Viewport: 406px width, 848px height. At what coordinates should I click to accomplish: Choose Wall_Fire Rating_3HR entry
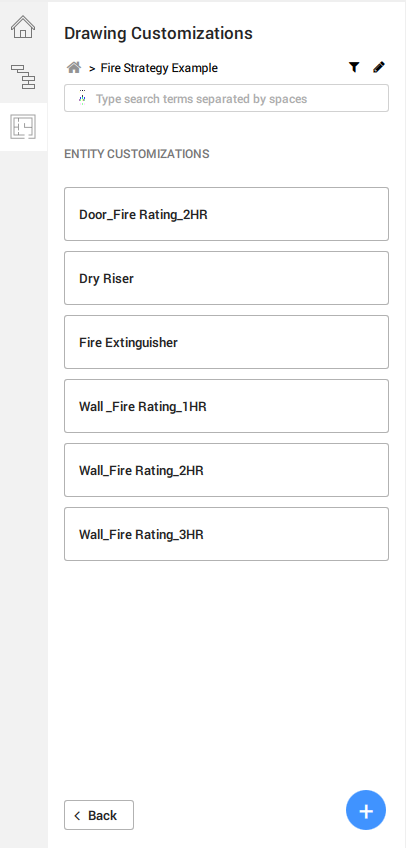click(x=227, y=534)
